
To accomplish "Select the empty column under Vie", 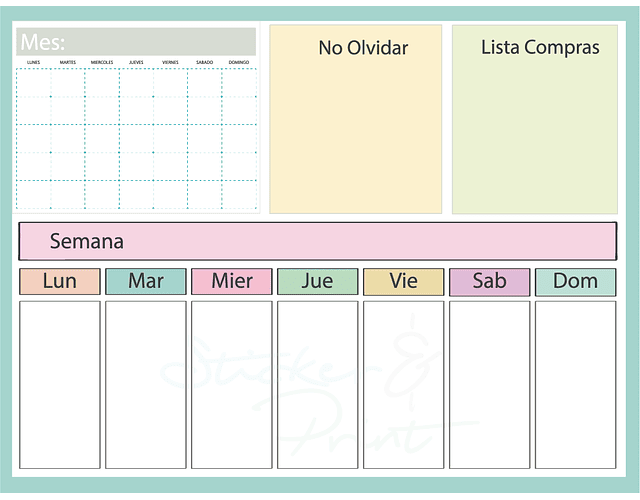I will [403, 385].
